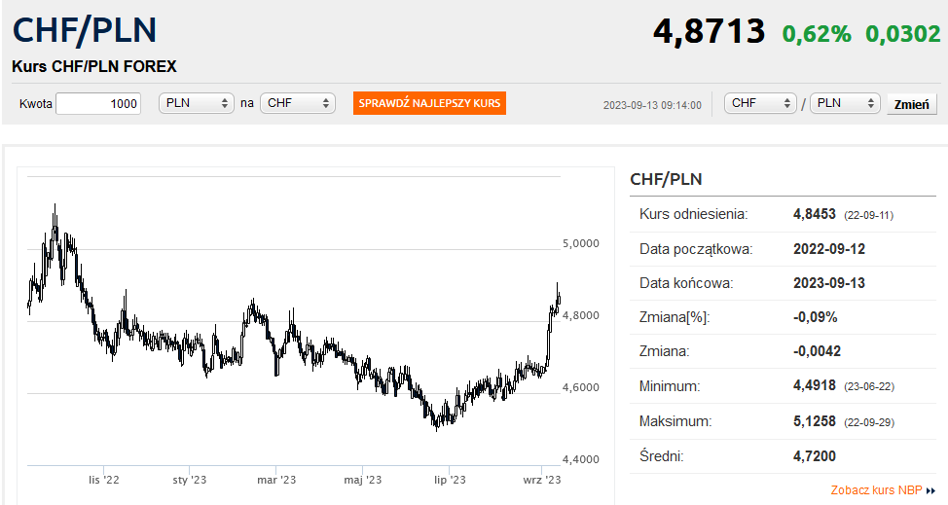This screenshot has height=505, width=948.
Task: Click the Data końcowa value 2023-09-13
Action: click(829, 282)
